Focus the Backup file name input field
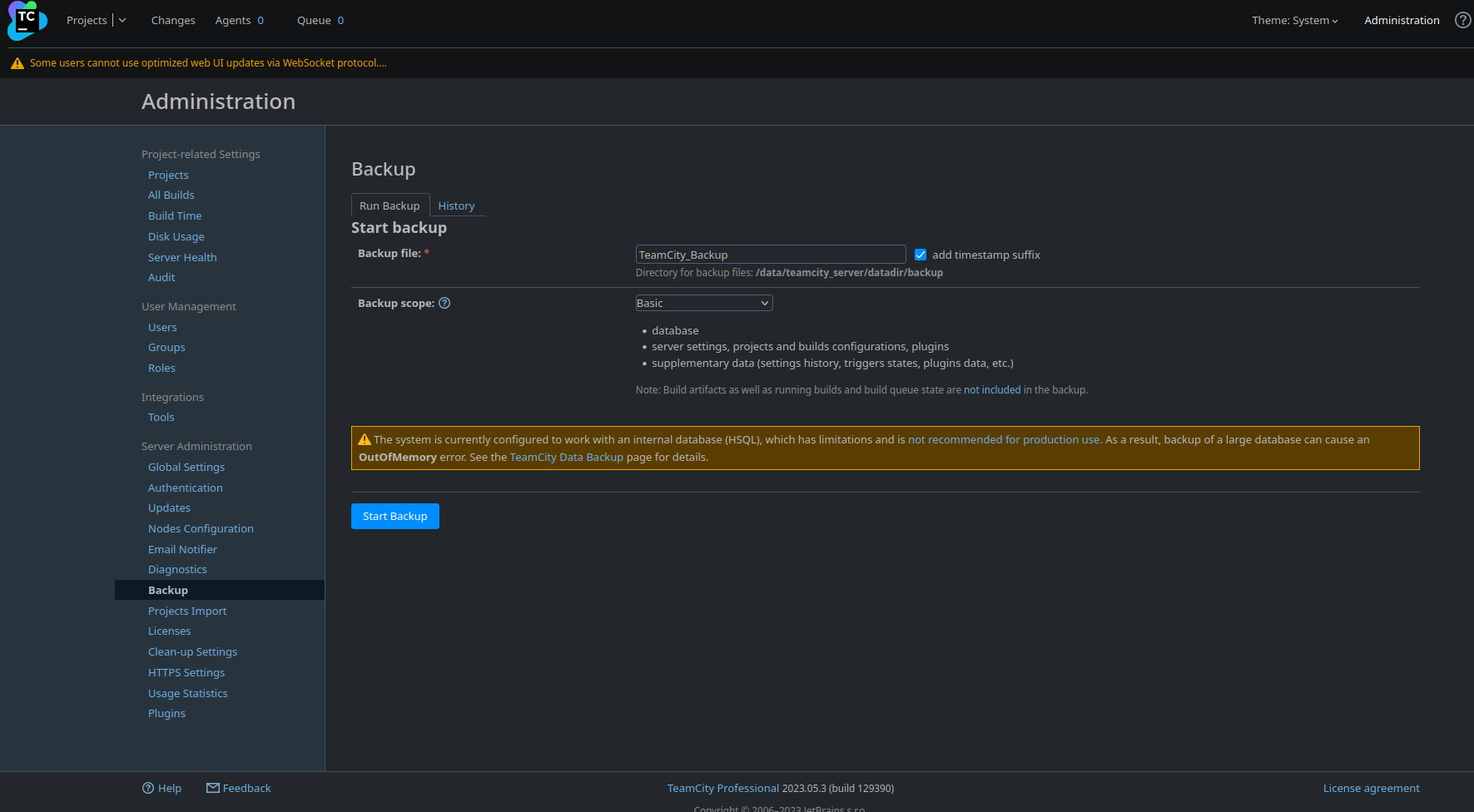The width and height of the screenshot is (1474, 812). pos(771,255)
